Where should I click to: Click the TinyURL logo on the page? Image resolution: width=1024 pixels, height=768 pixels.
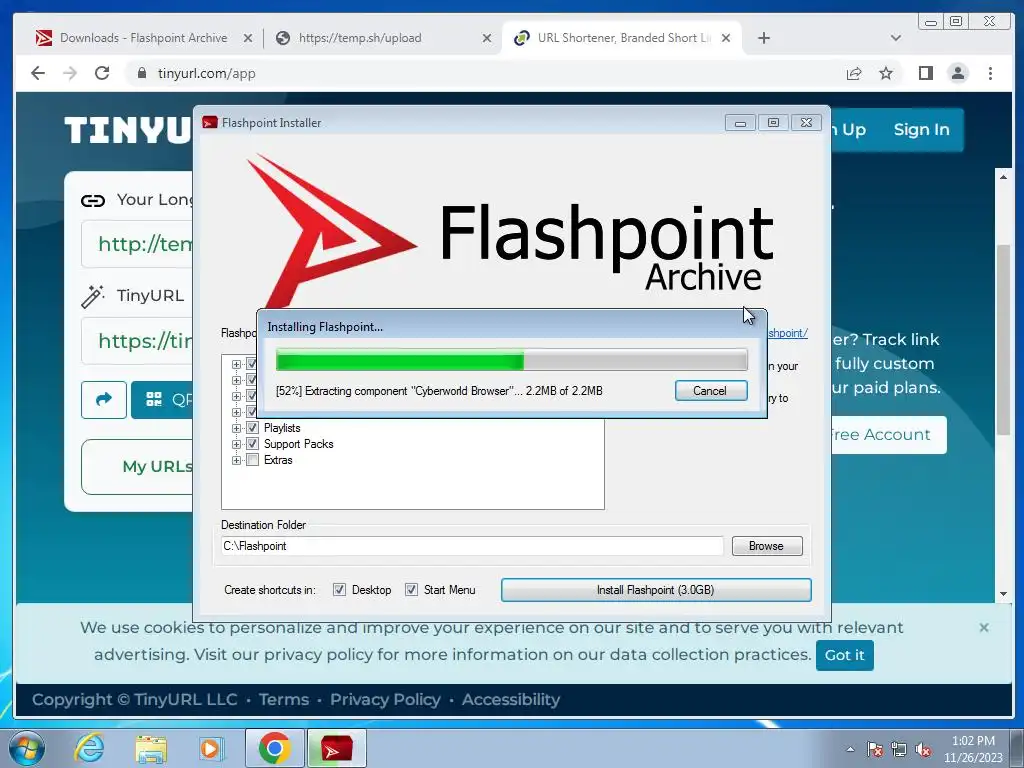click(x=128, y=129)
